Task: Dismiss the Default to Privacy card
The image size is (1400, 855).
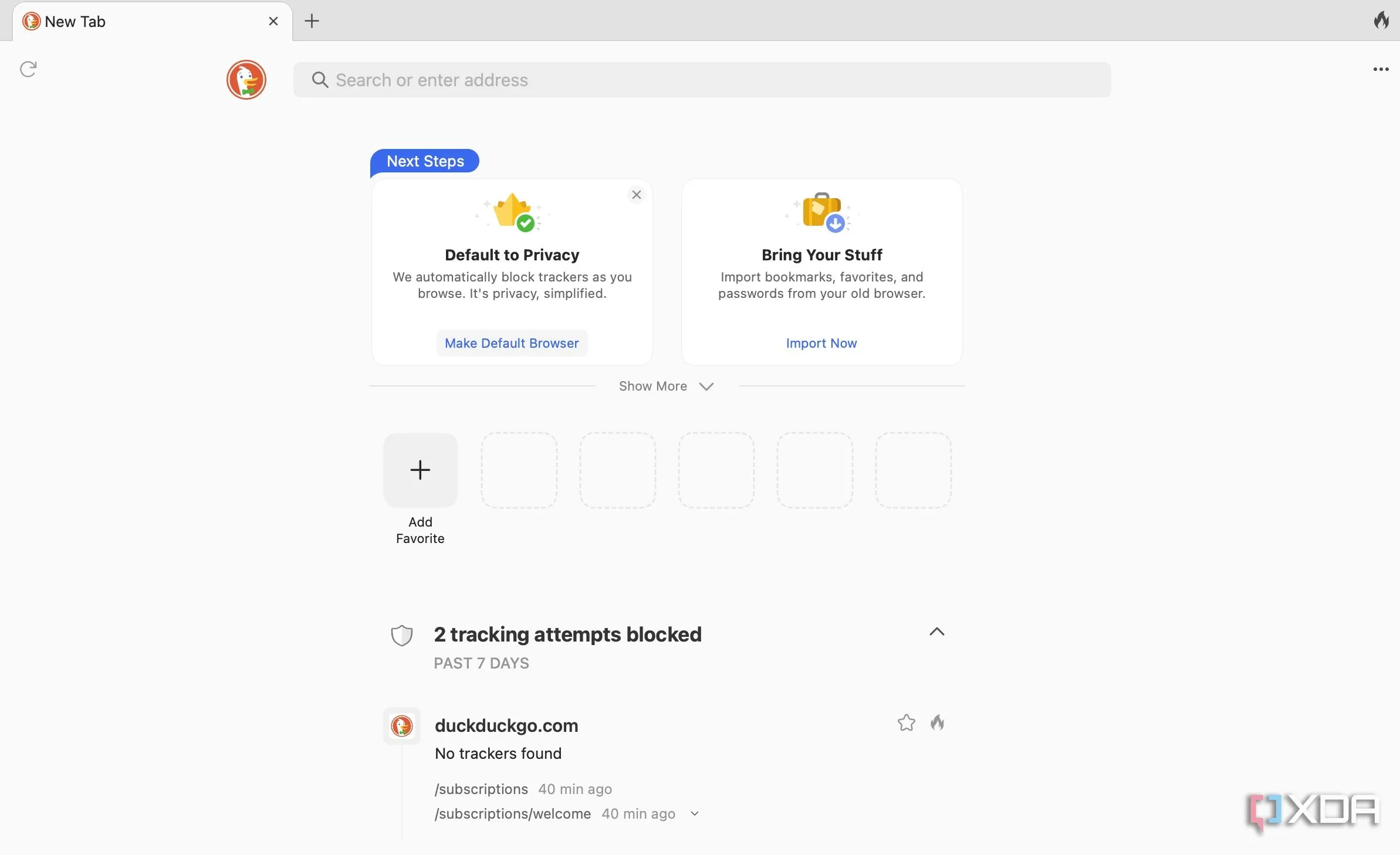Action: [x=636, y=194]
